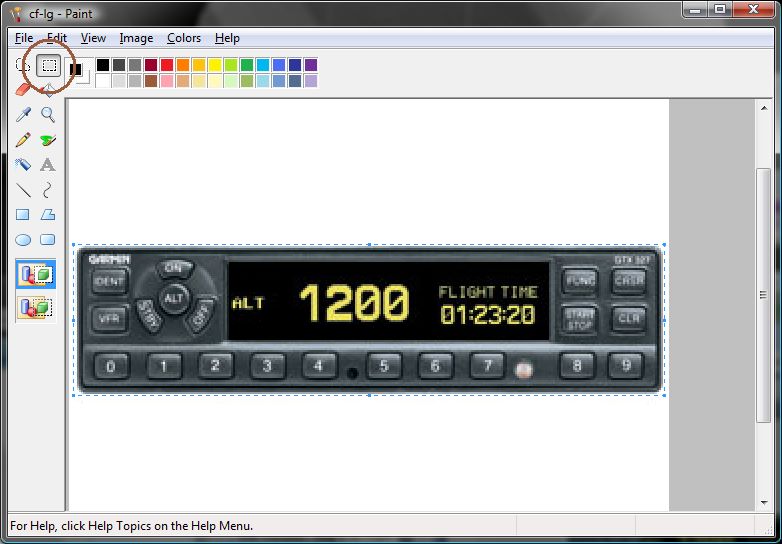The height and width of the screenshot is (544, 782).
Task: Maximize the Paint window
Action: 720,9
